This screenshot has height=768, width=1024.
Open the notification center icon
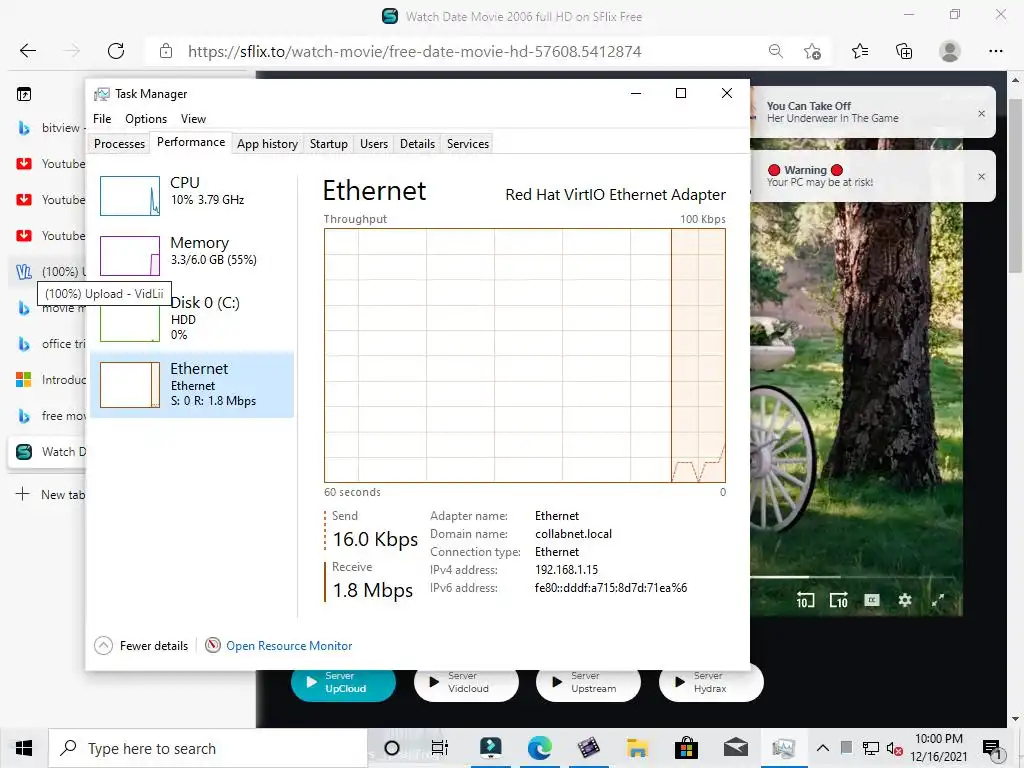[992, 748]
